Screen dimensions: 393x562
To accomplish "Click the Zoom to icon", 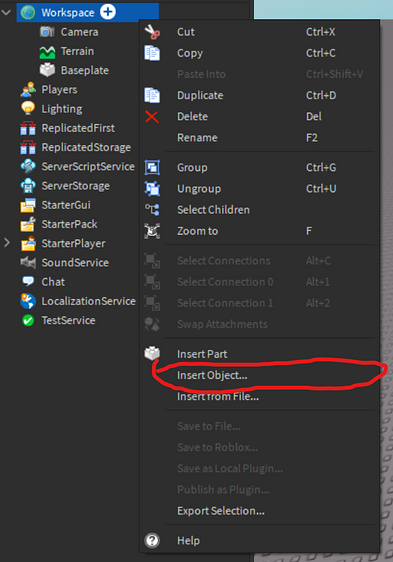I will click(152, 231).
